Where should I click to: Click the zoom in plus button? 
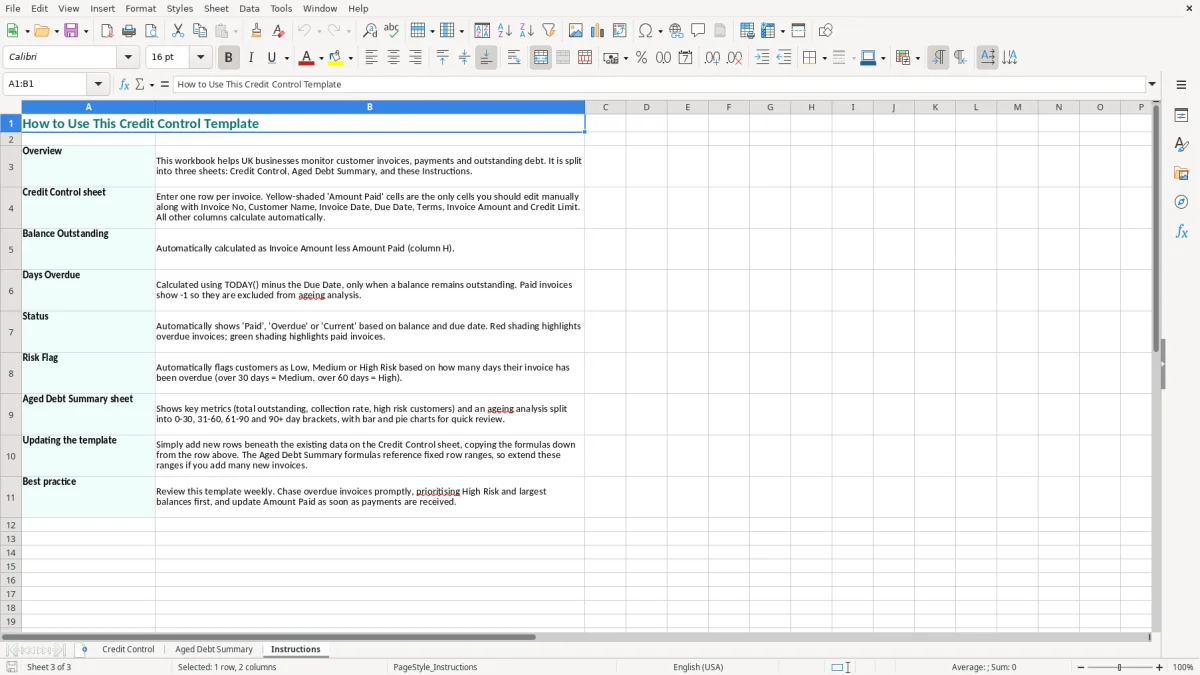tap(1160, 667)
